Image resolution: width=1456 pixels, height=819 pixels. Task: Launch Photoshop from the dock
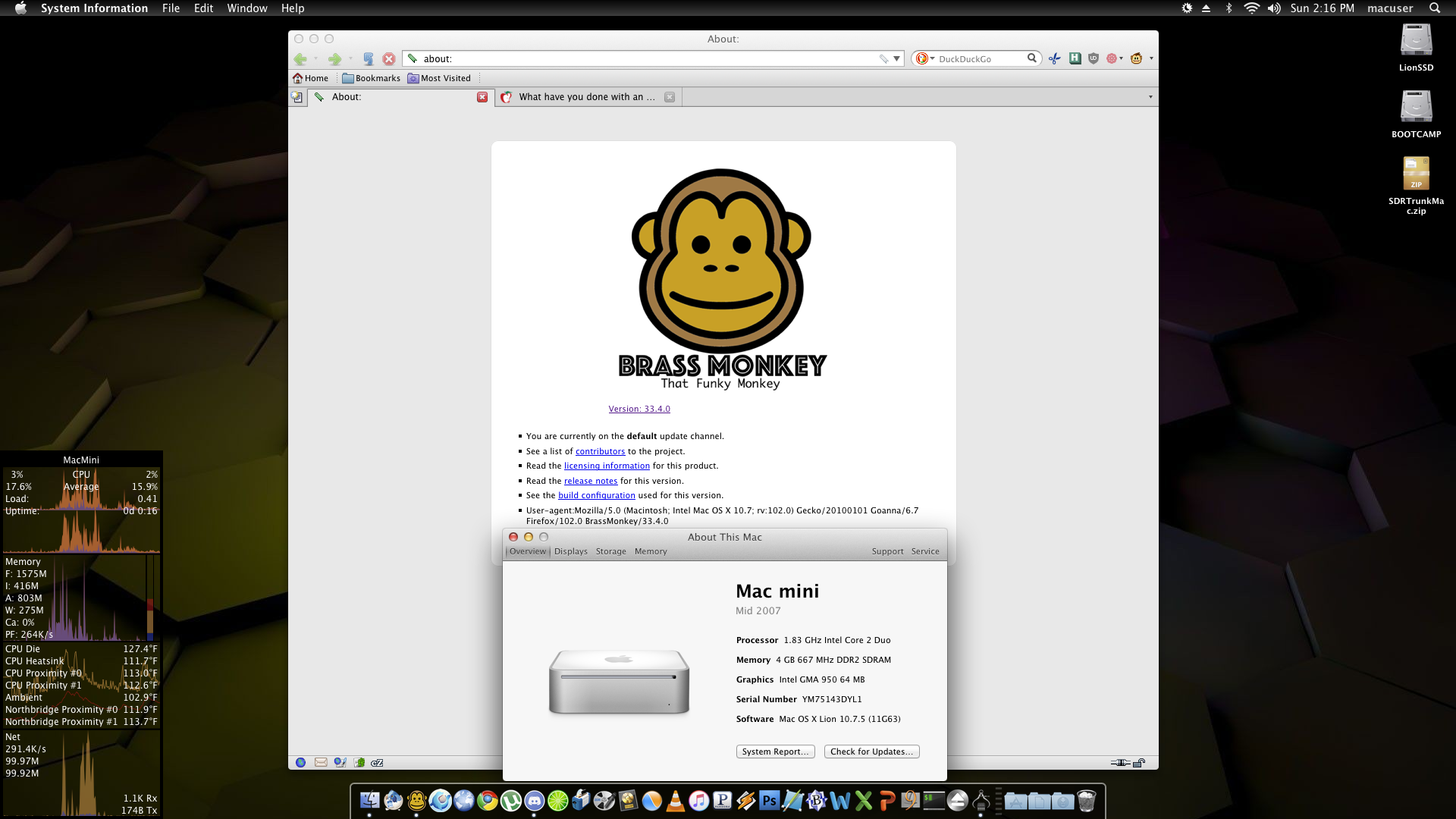point(769,801)
